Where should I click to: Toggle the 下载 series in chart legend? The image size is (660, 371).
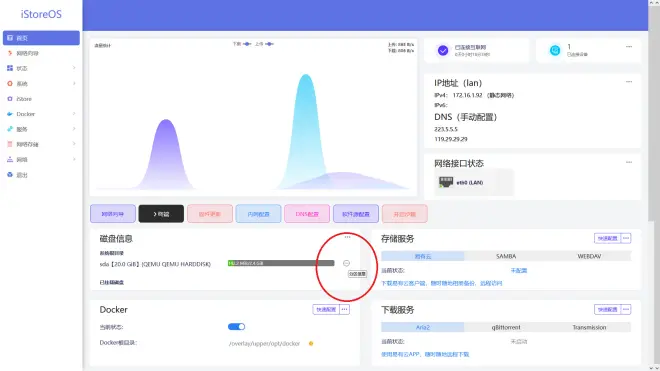[242, 44]
